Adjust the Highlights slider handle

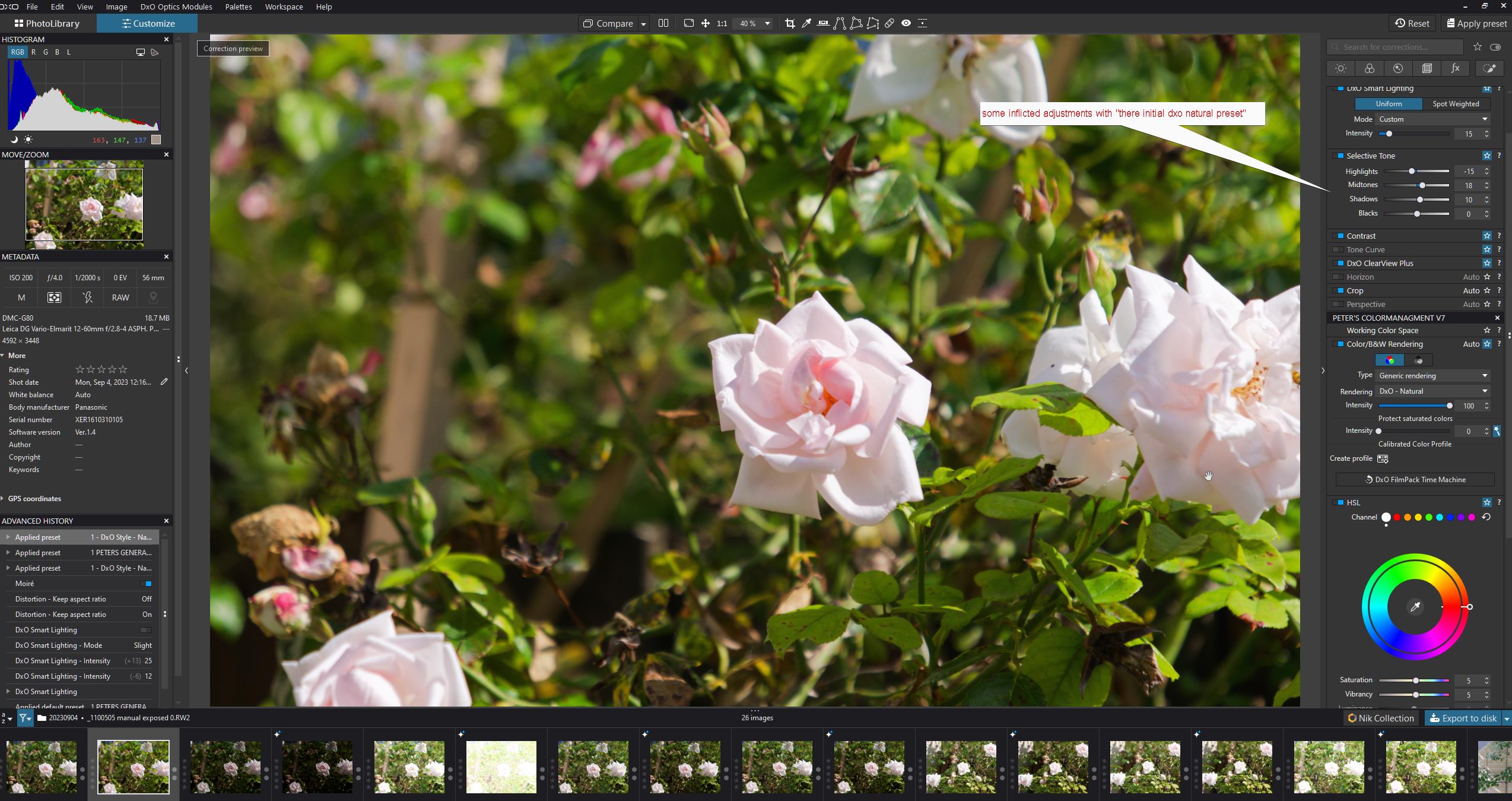[1412, 171]
